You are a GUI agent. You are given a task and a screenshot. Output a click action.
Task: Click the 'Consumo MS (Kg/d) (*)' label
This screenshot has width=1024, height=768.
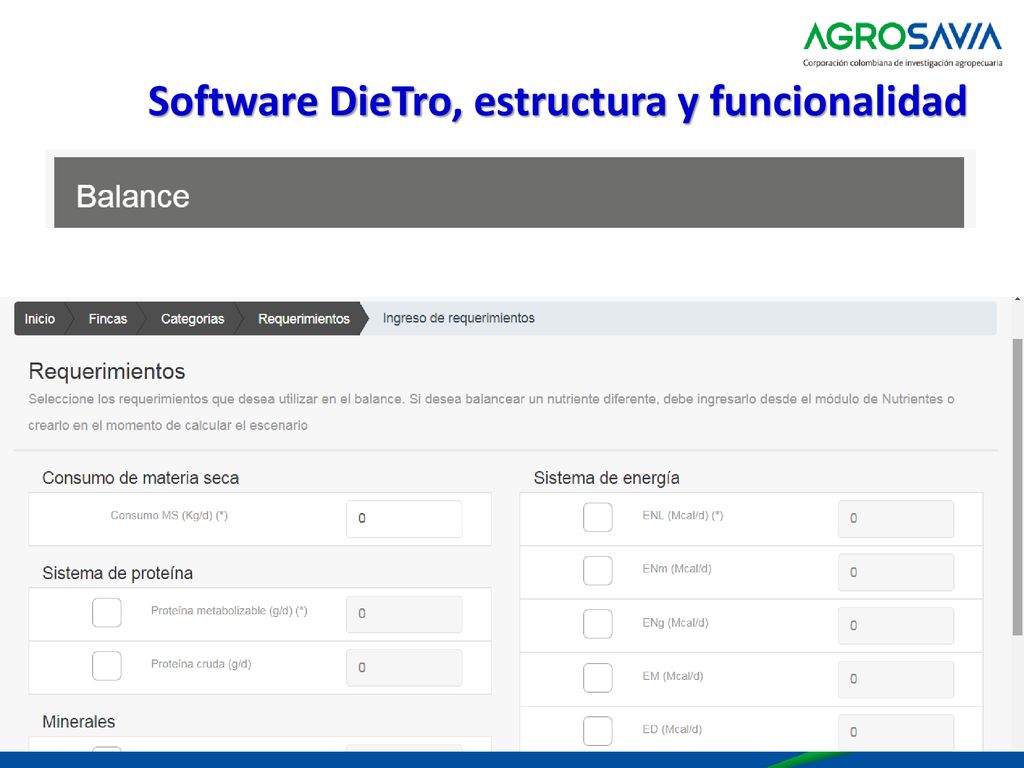(x=169, y=515)
